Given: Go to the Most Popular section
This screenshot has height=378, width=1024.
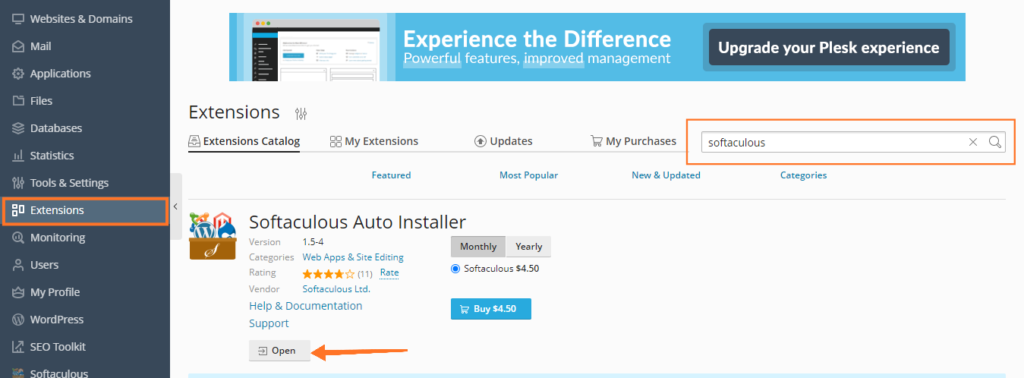Looking at the screenshot, I should [528, 175].
